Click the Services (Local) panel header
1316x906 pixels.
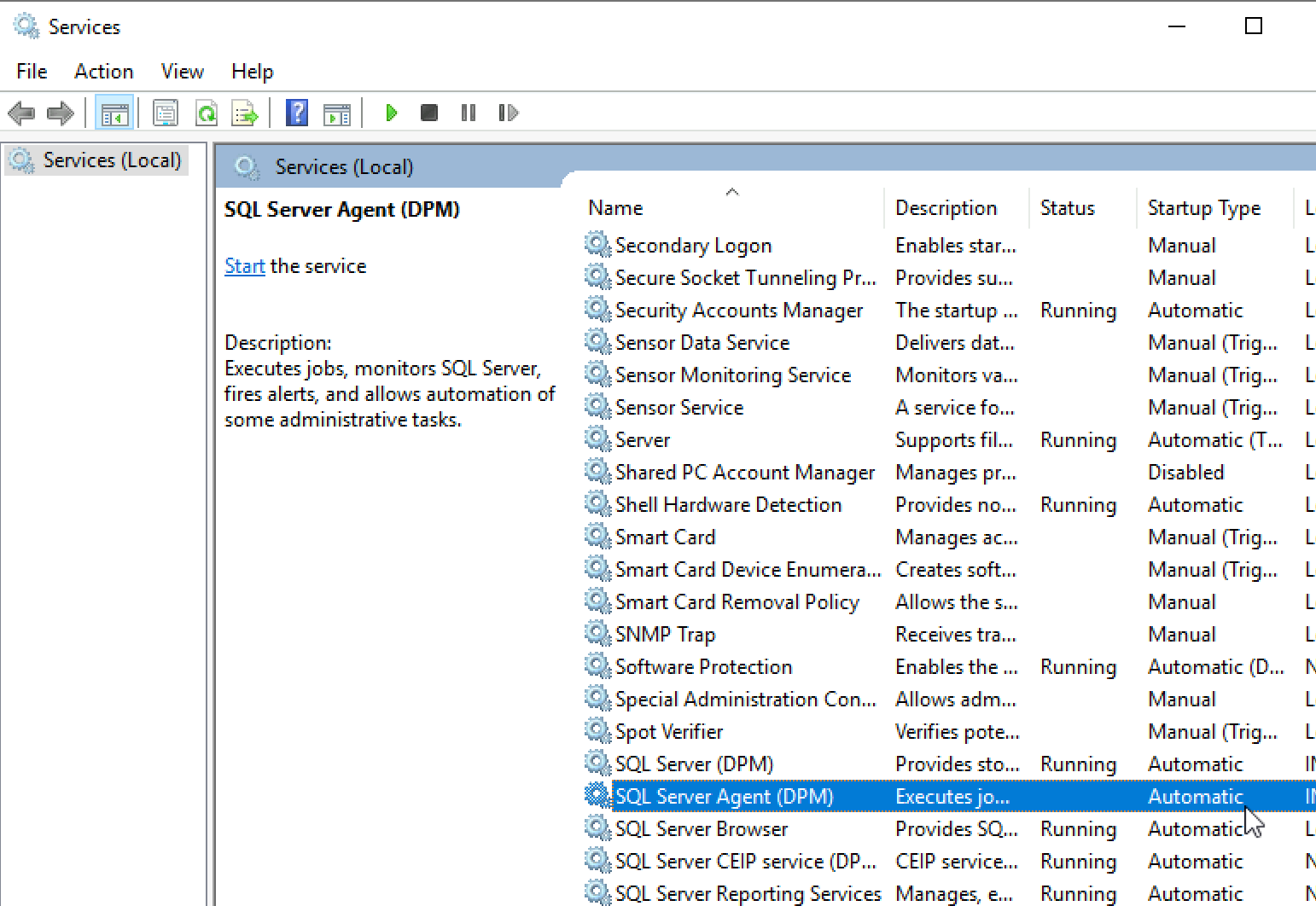[344, 167]
